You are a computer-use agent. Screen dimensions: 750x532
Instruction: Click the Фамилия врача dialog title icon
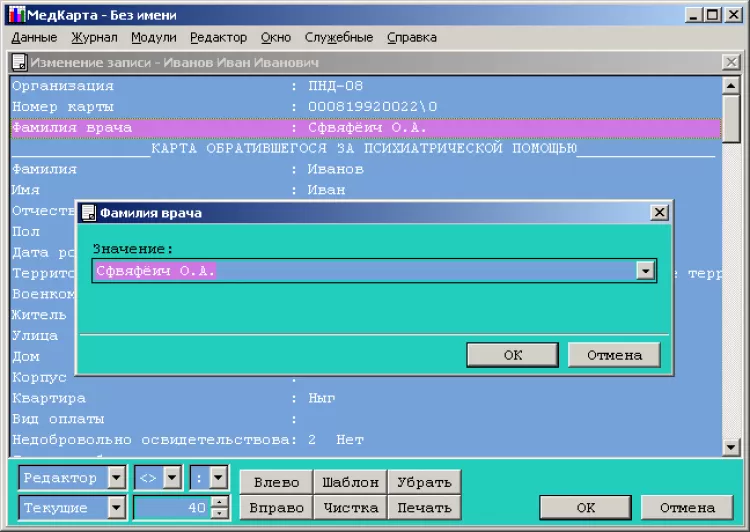click(x=88, y=212)
